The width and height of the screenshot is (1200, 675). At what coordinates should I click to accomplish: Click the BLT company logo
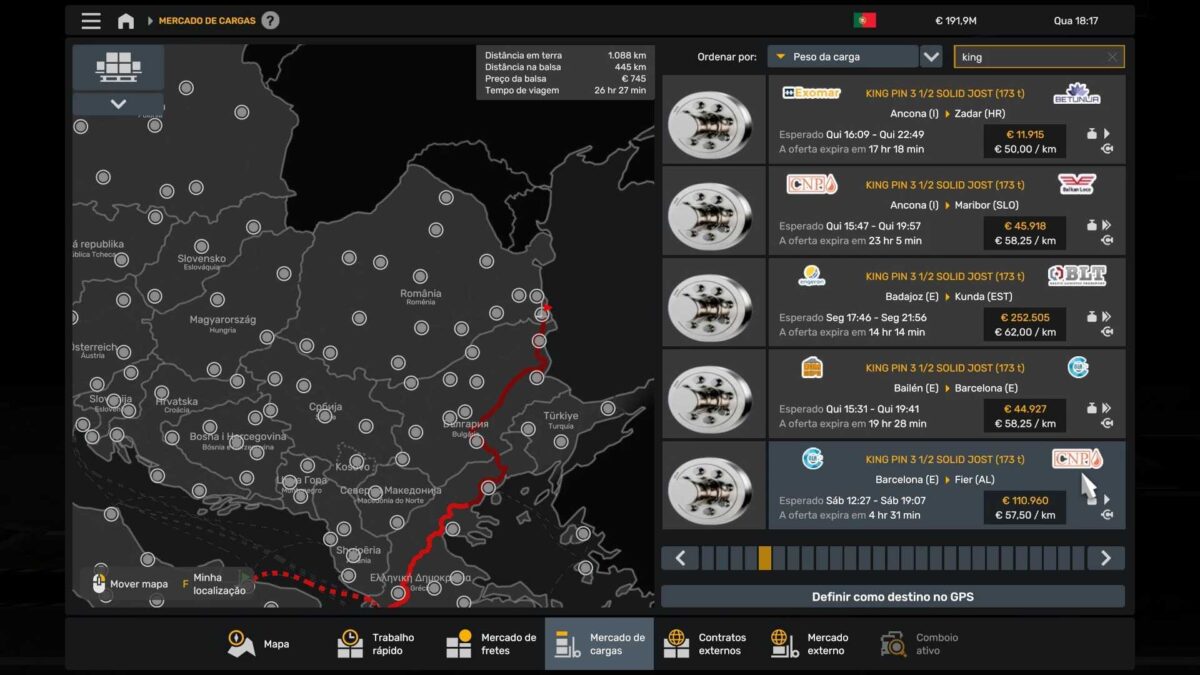point(1077,276)
